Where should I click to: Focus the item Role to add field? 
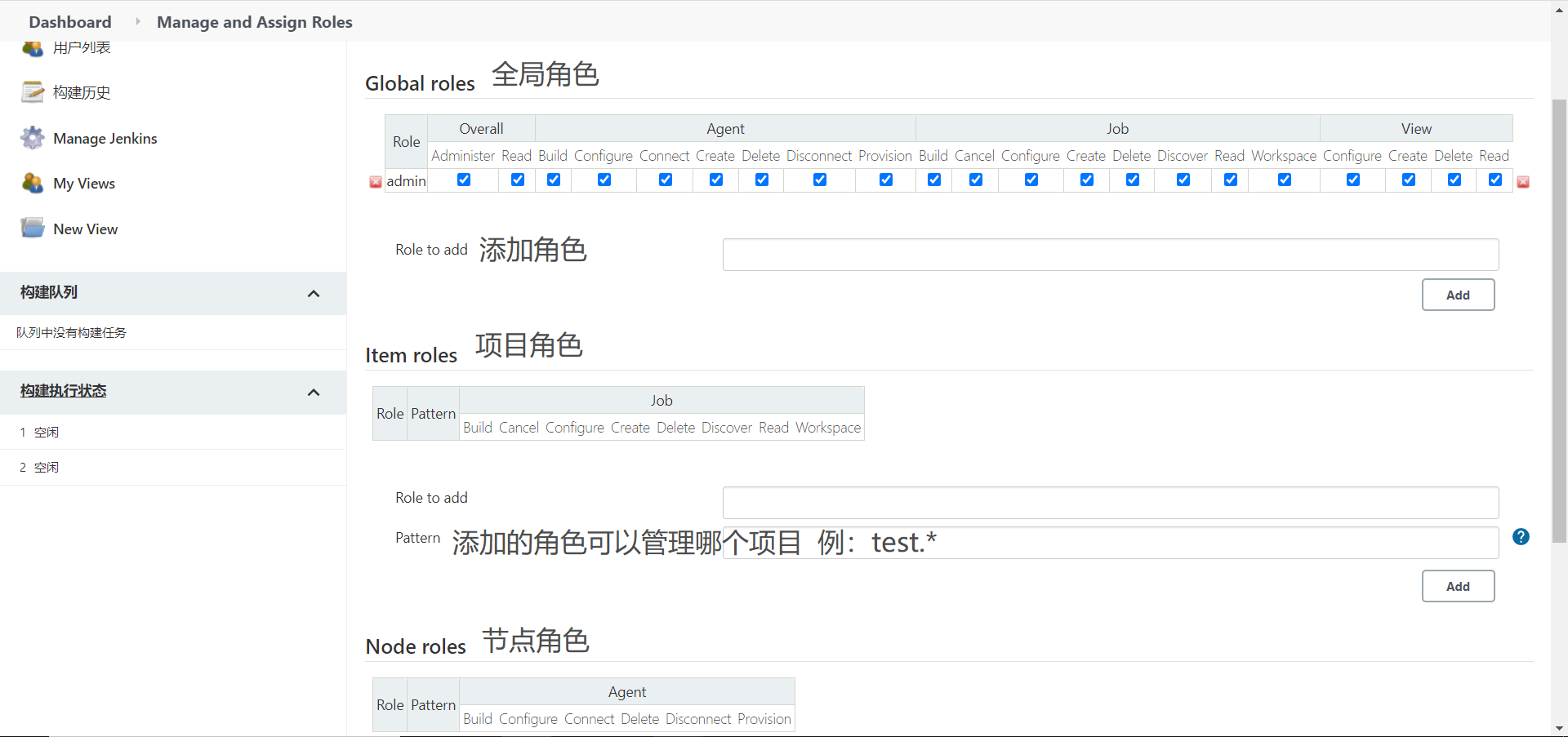tap(1111, 503)
